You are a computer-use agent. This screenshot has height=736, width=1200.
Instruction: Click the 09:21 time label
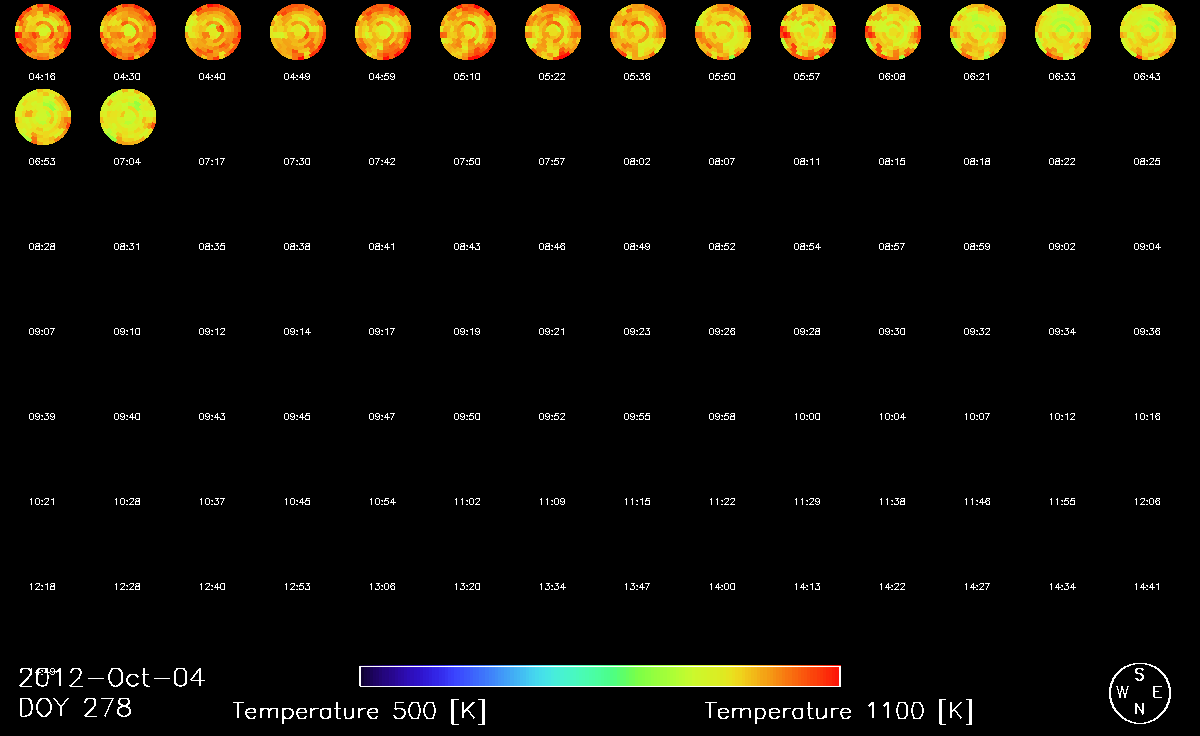coord(552,331)
